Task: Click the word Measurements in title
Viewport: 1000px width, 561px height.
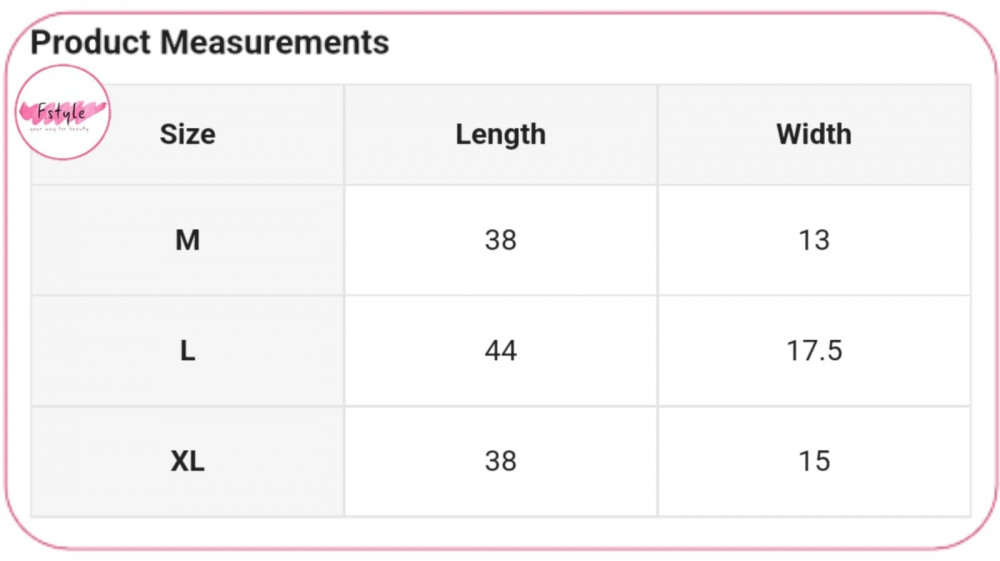Action: click(274, 43)
